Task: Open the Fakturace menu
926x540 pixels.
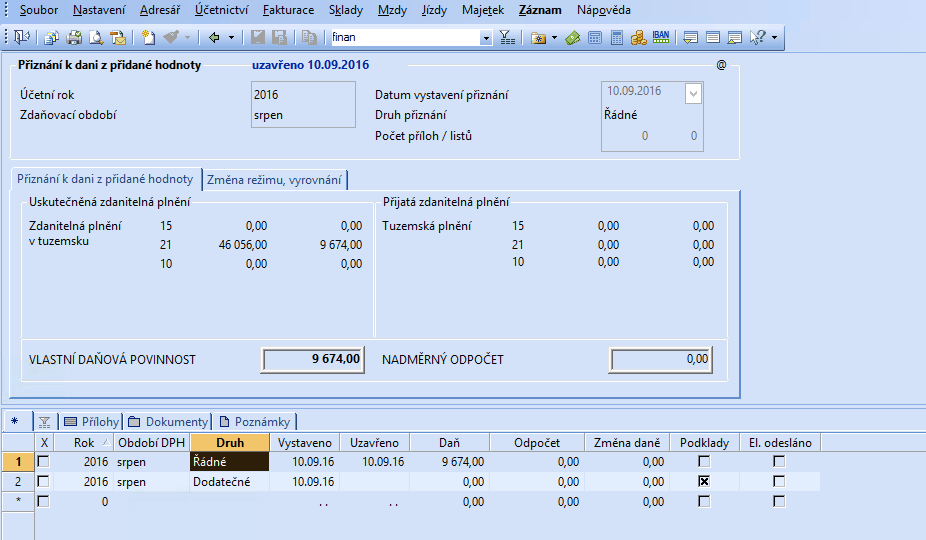Action: click(x=289, y=10)
